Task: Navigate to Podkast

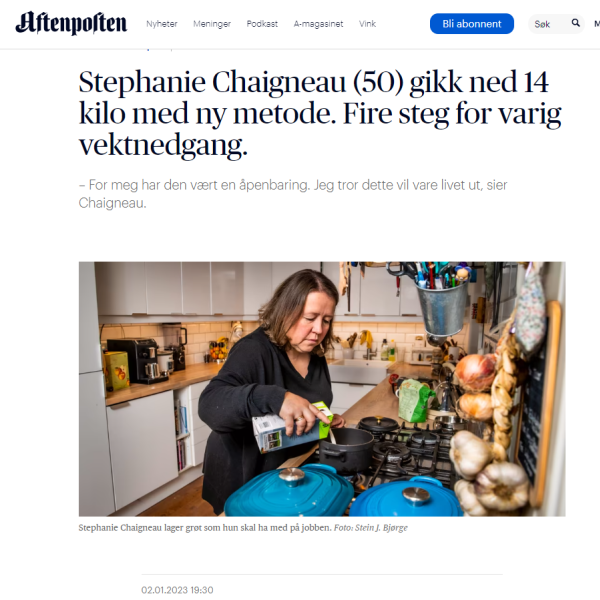Action: 262,24
